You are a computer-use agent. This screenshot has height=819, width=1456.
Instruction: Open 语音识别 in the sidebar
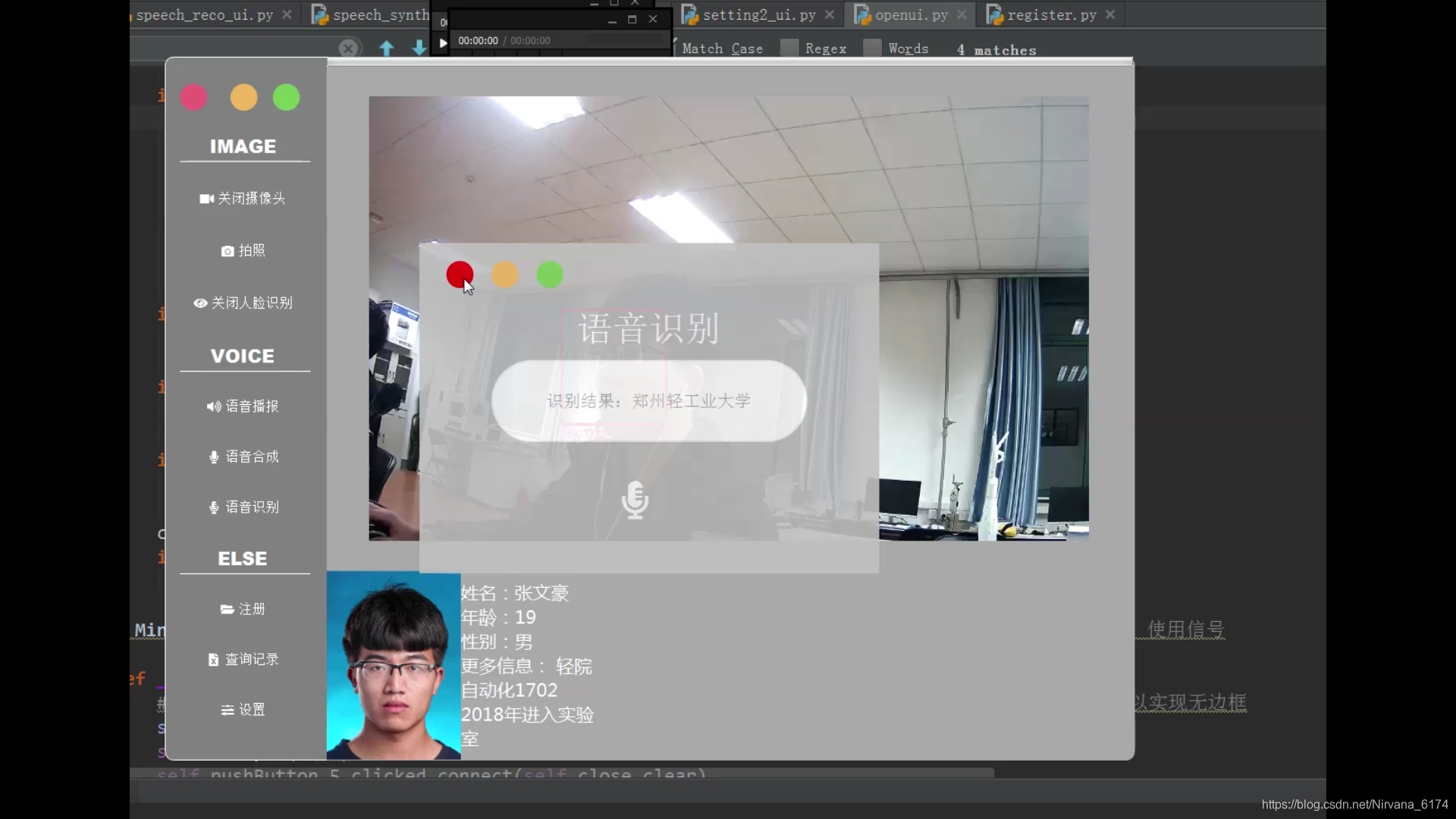coord(243,507)
